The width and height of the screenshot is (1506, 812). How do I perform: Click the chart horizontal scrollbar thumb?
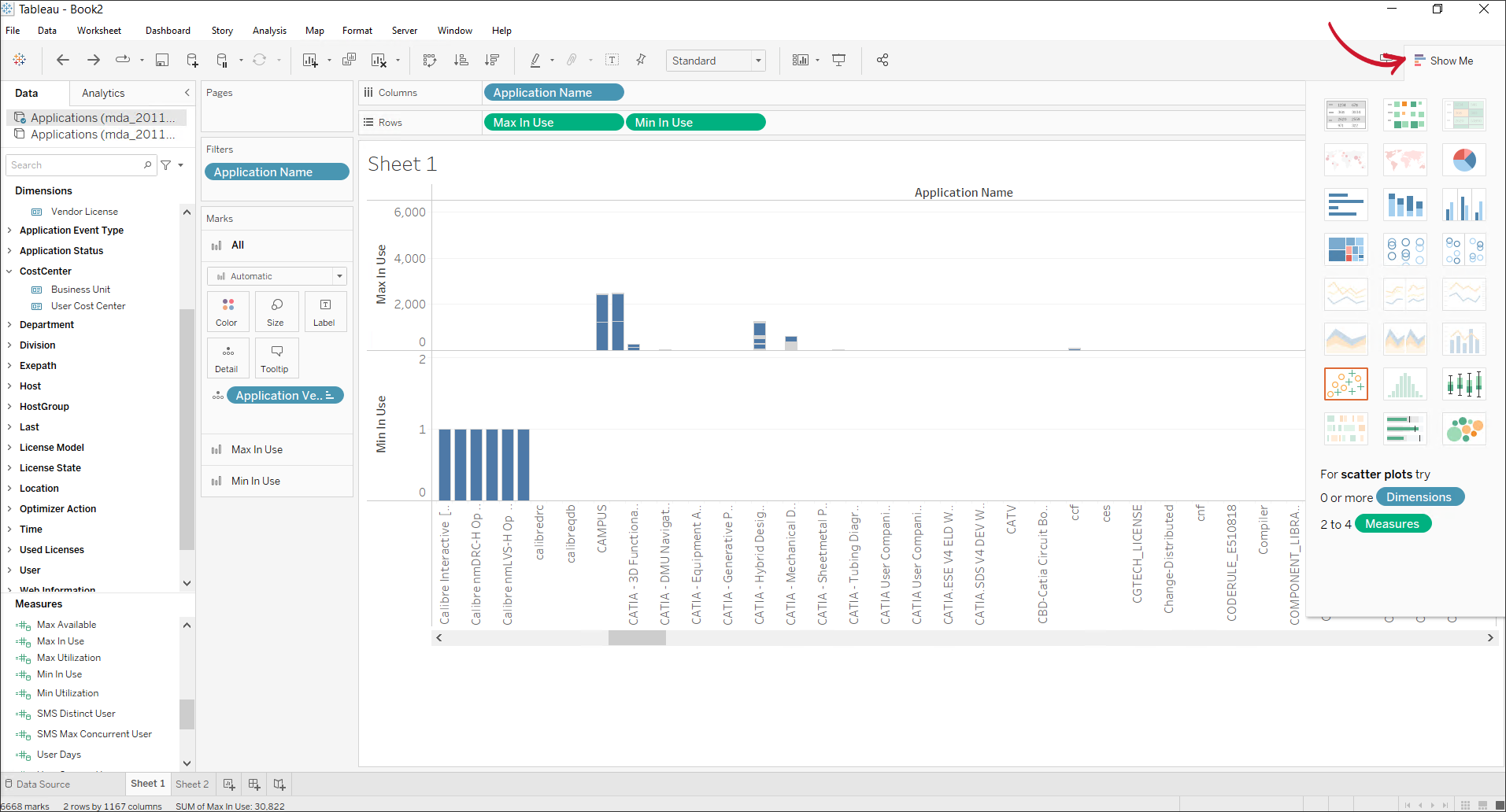tap(637, 638)
